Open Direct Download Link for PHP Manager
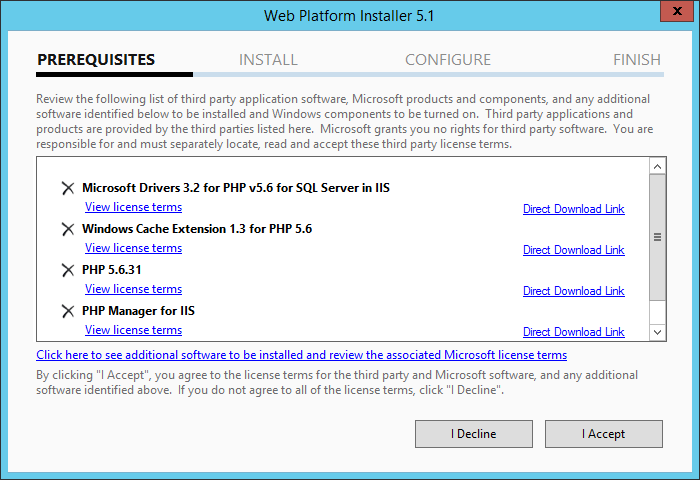Image resolution: width=700 pixels, height=480 pixels. coord(573,332)
